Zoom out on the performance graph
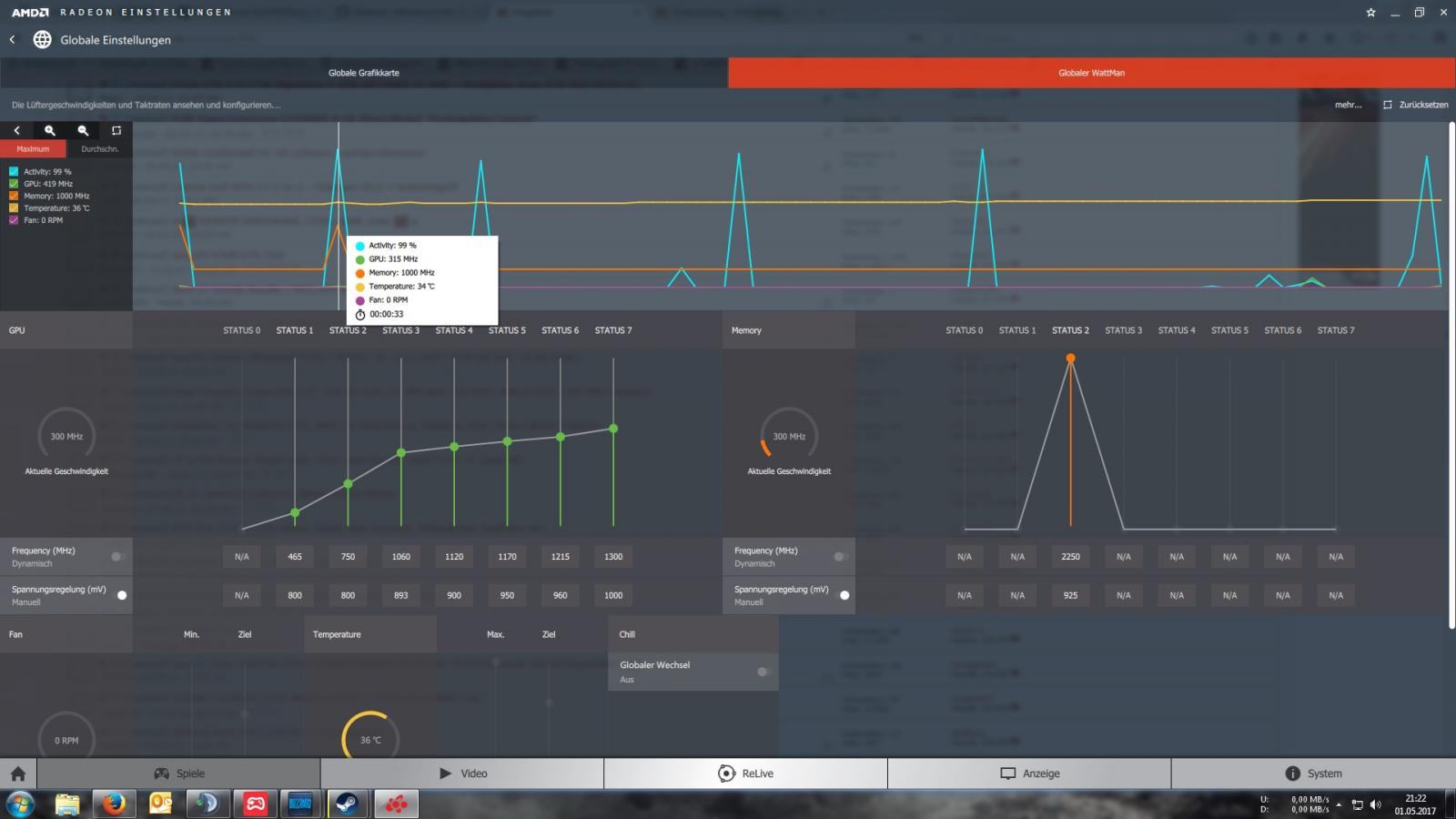 click(x=83, y=131)
